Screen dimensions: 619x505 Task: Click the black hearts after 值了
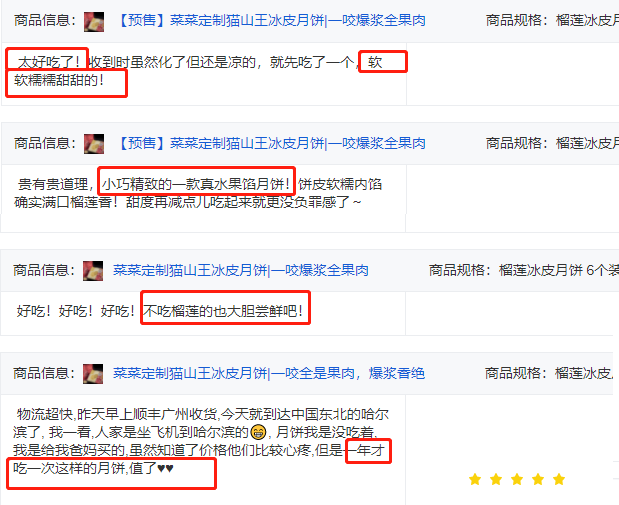(x=165, y=468)
